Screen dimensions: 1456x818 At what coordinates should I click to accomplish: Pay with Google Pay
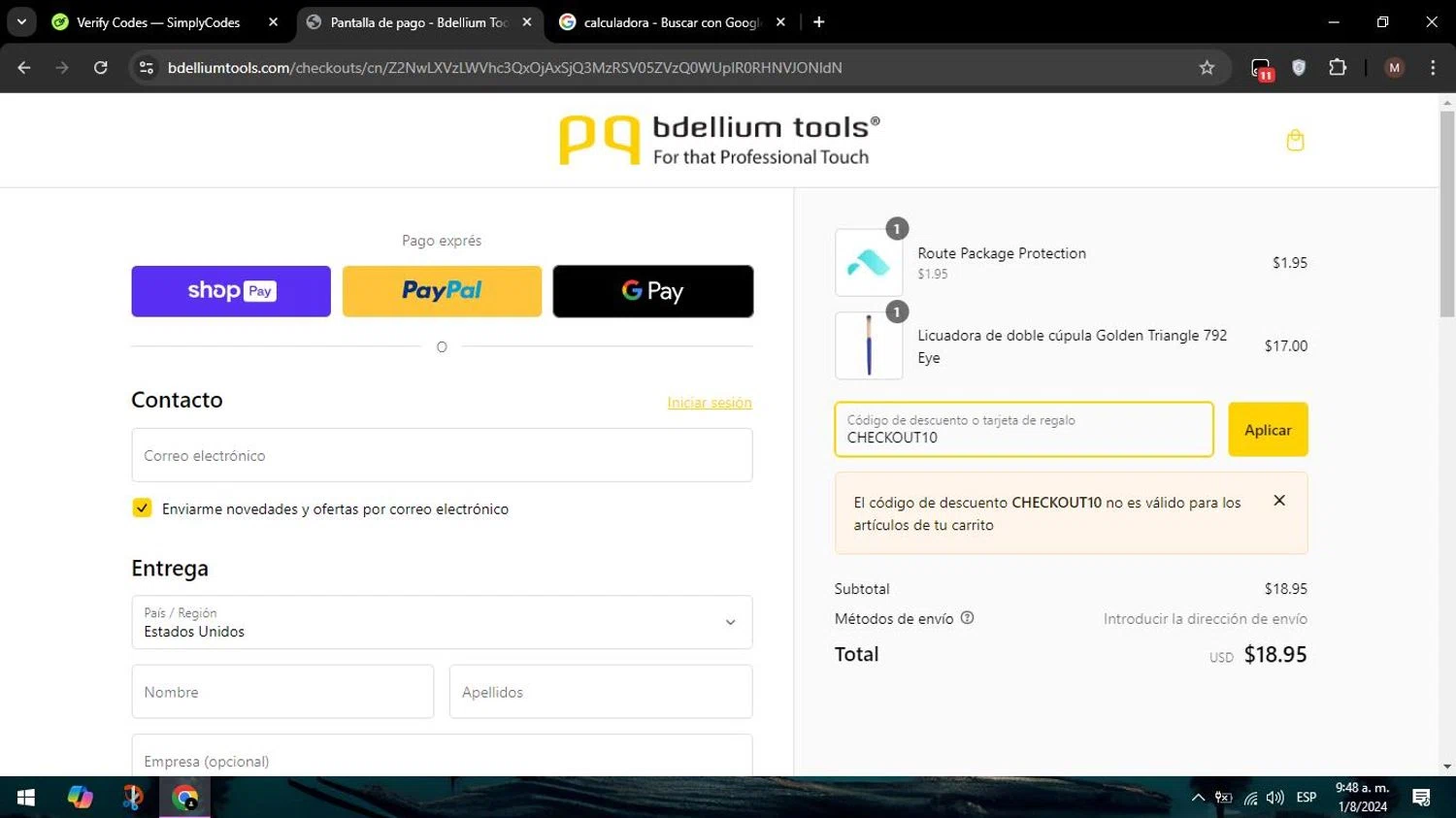tap(653, 291)
